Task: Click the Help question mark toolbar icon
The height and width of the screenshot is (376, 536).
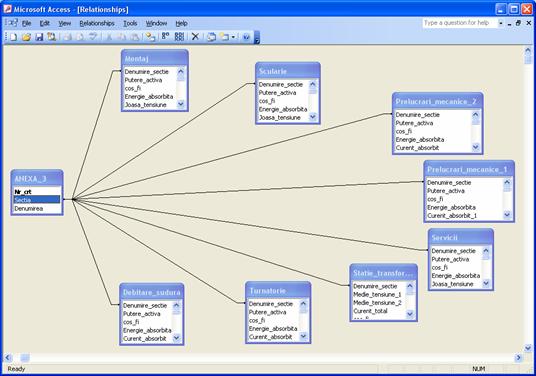Action: 246,37
